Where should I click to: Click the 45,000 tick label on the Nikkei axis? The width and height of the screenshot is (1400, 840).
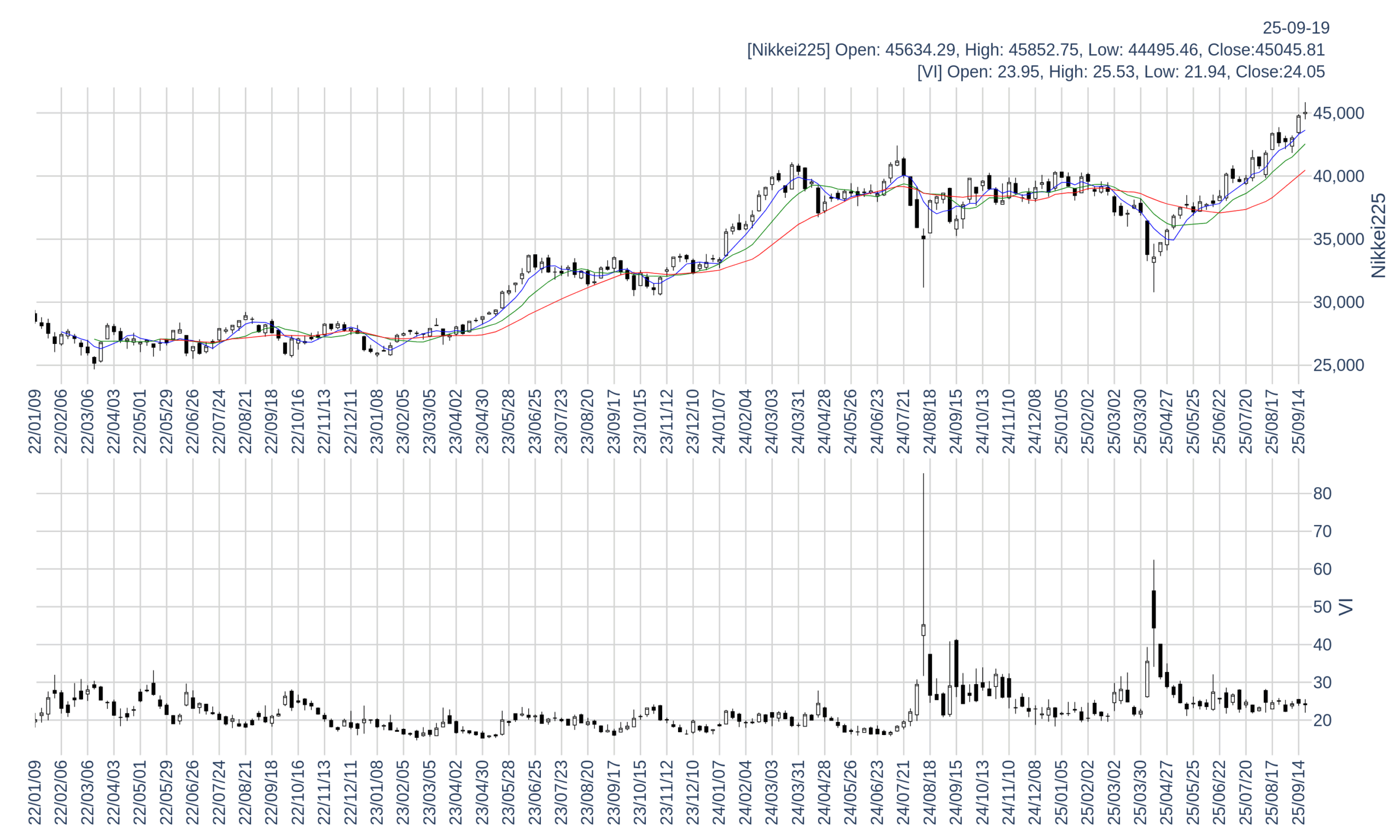pos(1338,113)
